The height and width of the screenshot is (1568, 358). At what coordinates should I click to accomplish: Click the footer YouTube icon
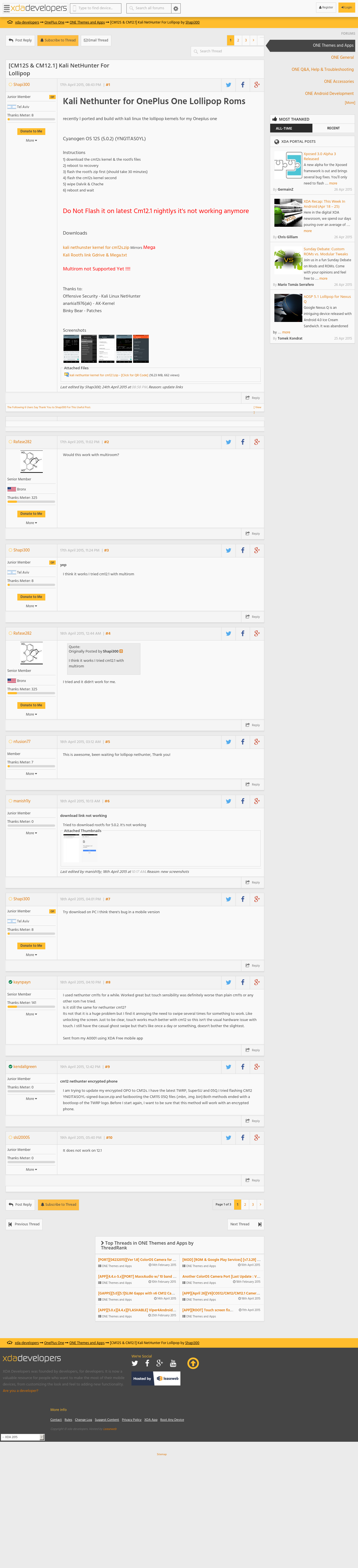(x=173, y=1363)
